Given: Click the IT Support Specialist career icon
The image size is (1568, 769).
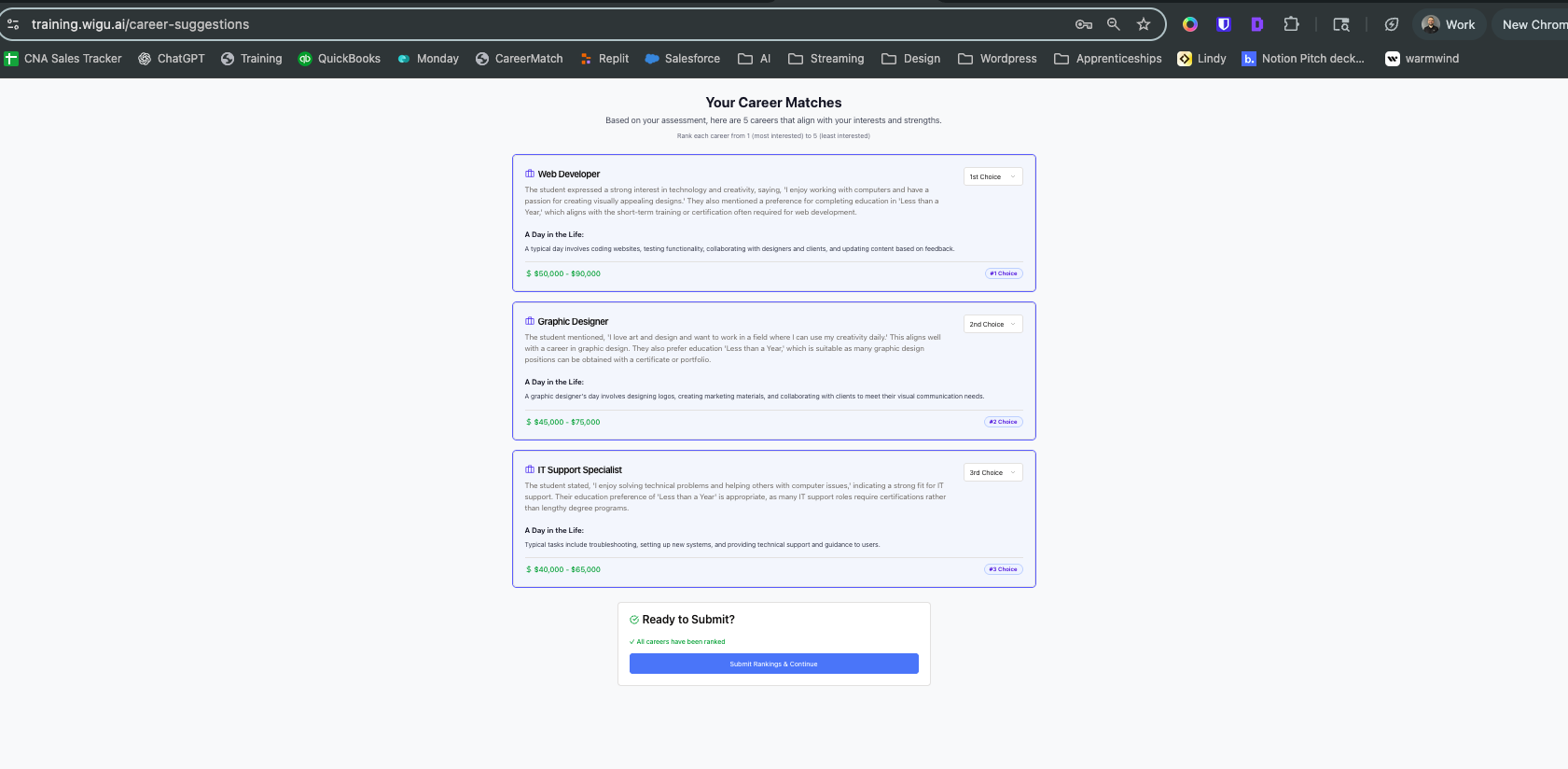Looking at the screenshot, I should (x=530, y=469).
